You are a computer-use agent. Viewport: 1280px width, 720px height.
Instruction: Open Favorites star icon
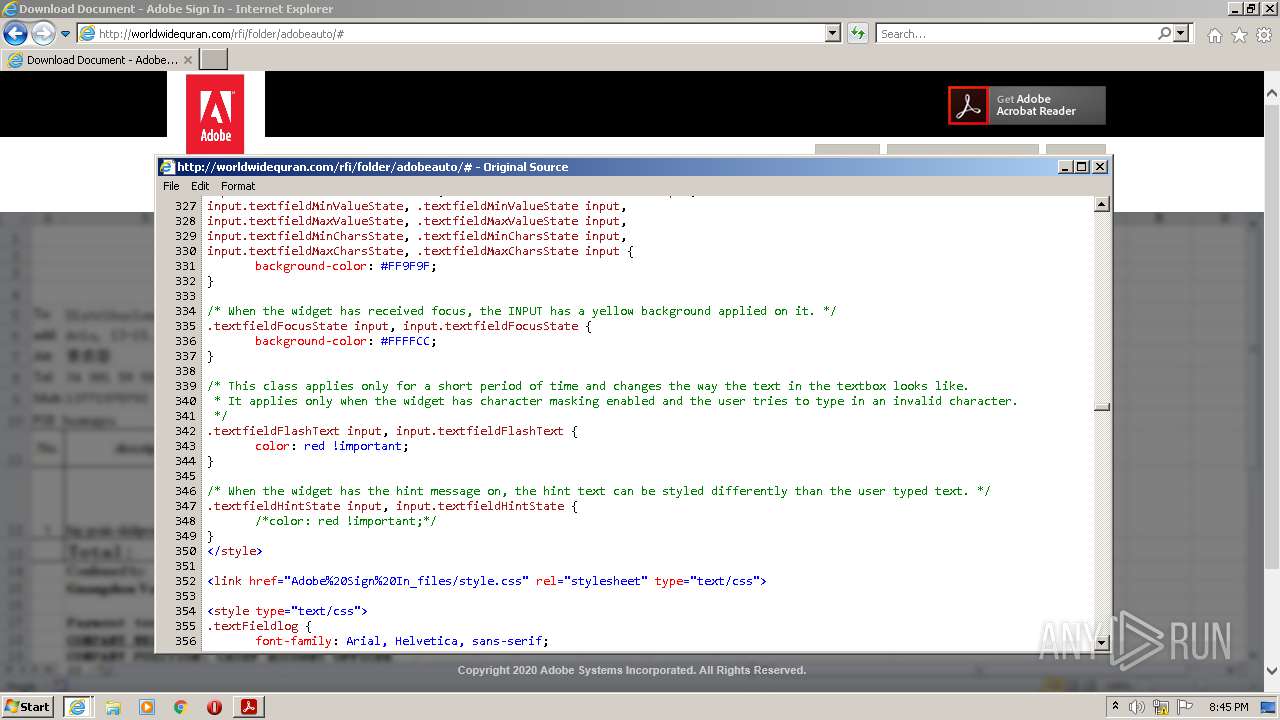(x=1239, y=35)
